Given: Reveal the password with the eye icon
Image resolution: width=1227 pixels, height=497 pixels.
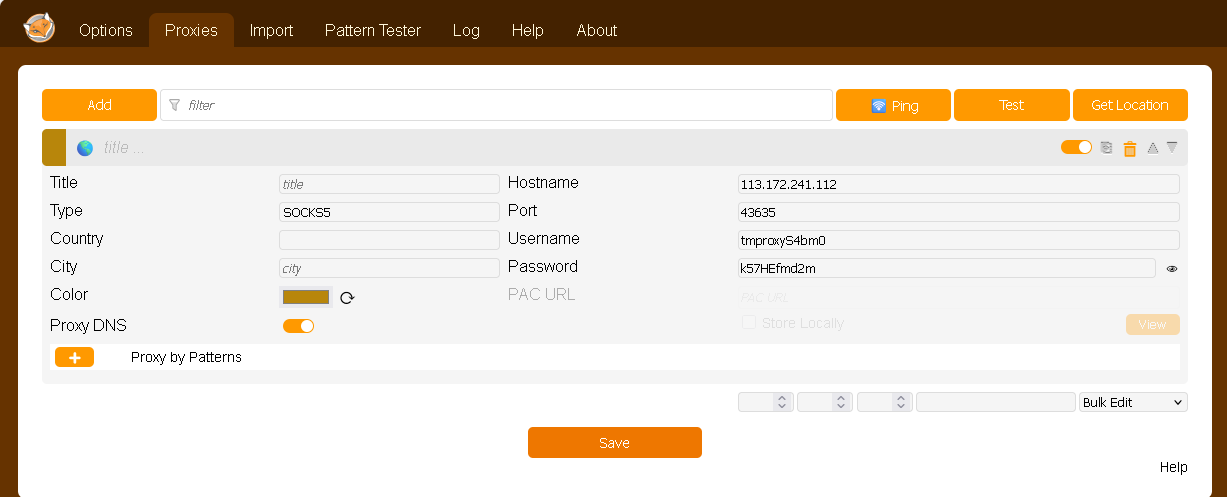Looking at the screenshot, I should (x=1172, y=269).
